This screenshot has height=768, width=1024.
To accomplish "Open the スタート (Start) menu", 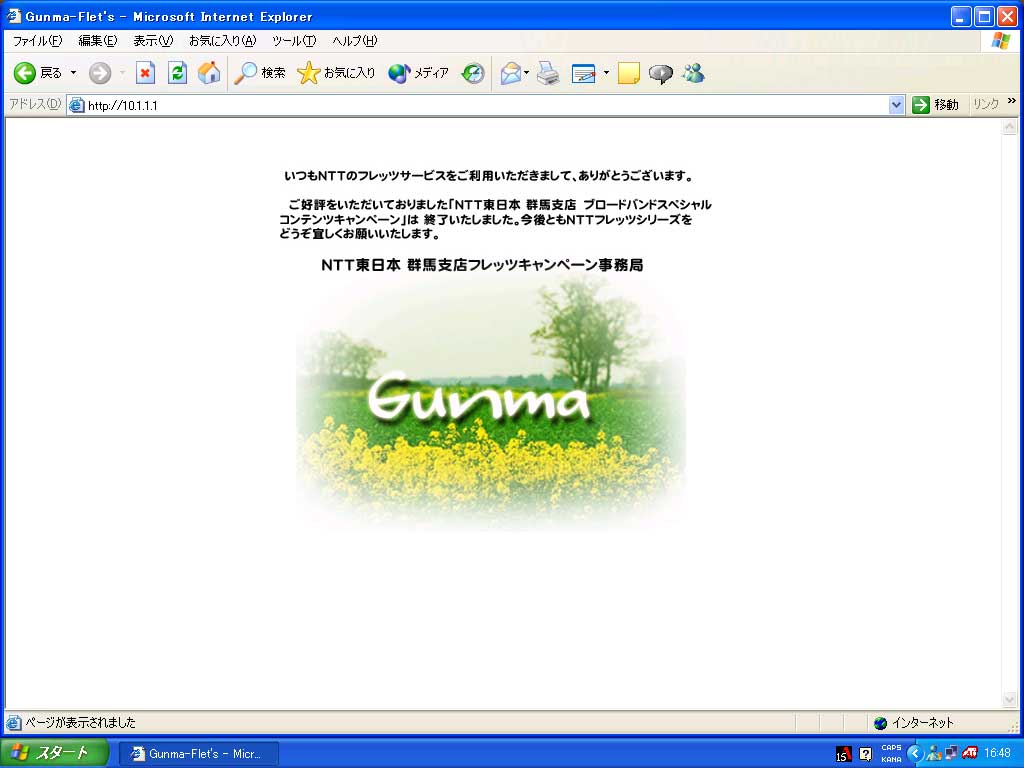I will [x=54, y=753].
